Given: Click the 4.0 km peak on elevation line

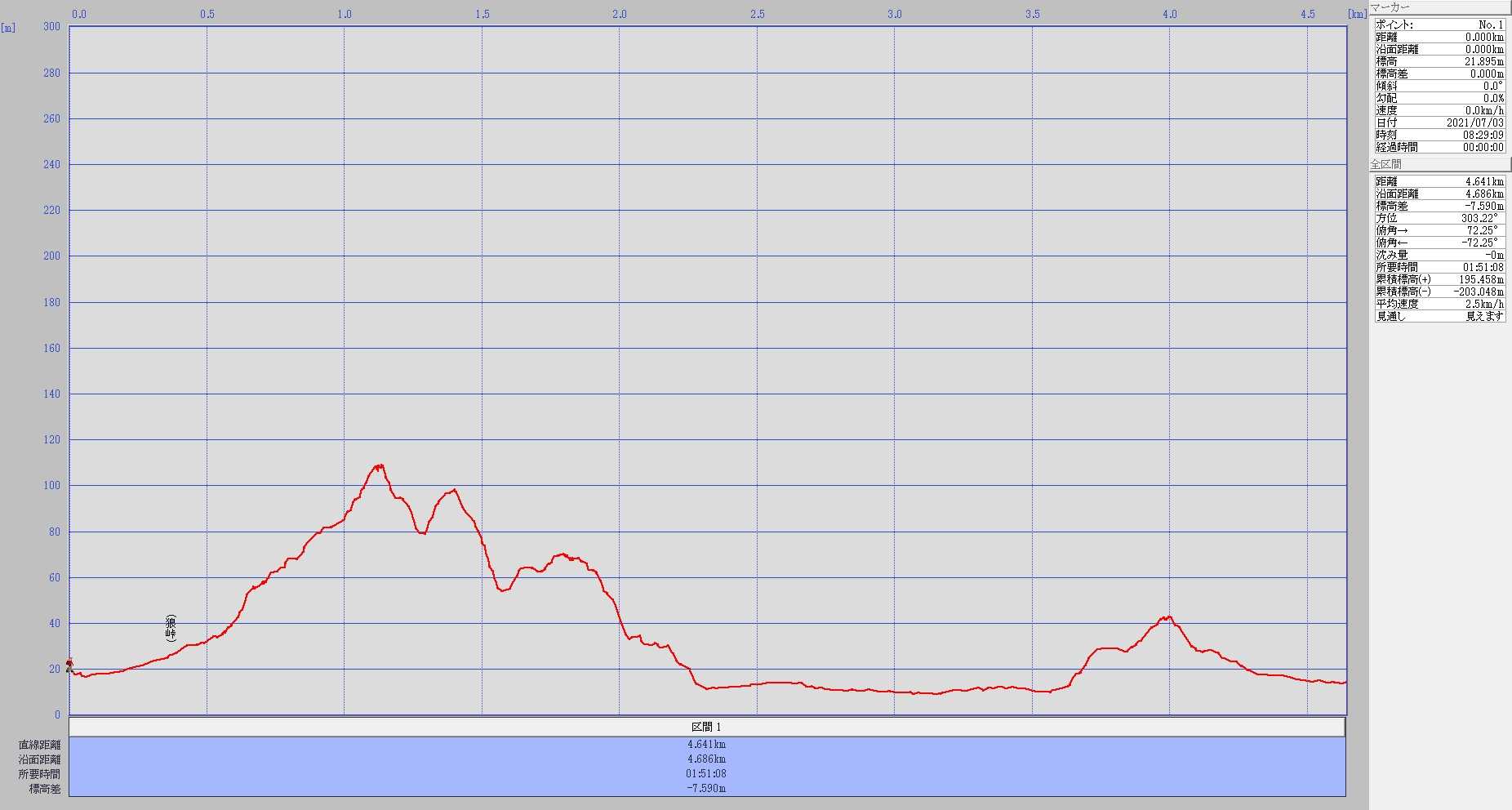Looking at the screenshot, I should tap(1168, 618).
